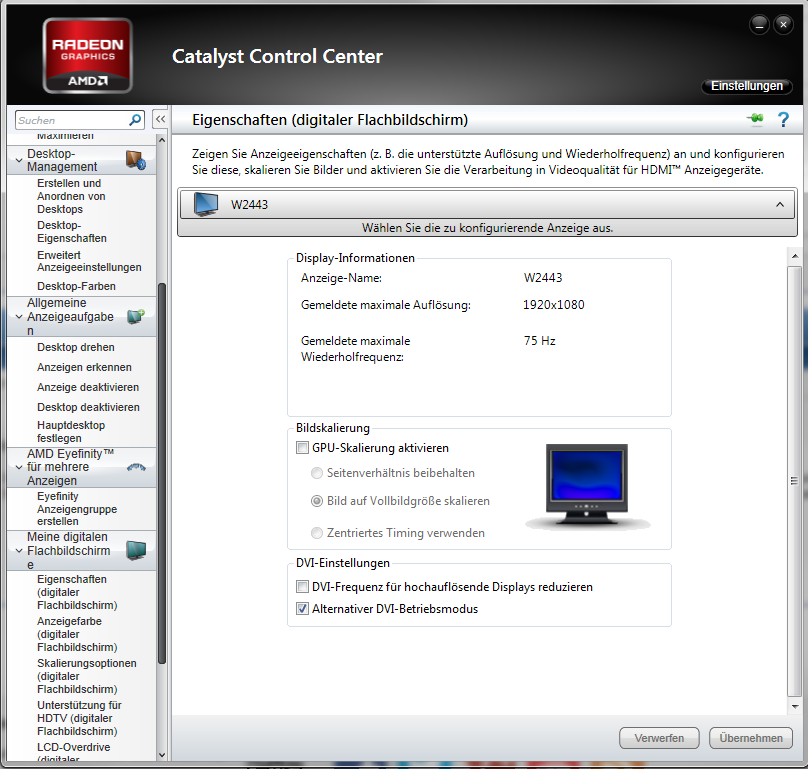Click the content pane scrollbar thumb
The height and width of the screenshot is (769, 808).
point(795,481)
